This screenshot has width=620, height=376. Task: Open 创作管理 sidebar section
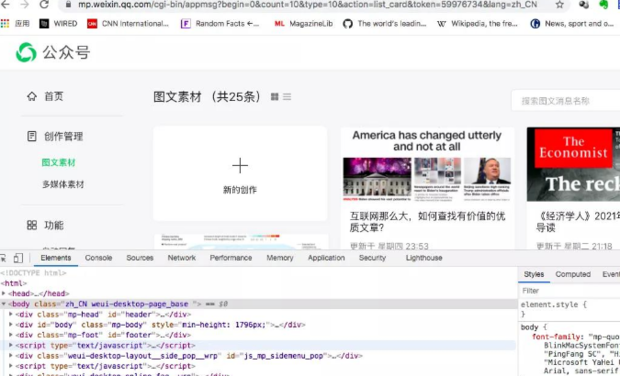[x=63, y=136]
